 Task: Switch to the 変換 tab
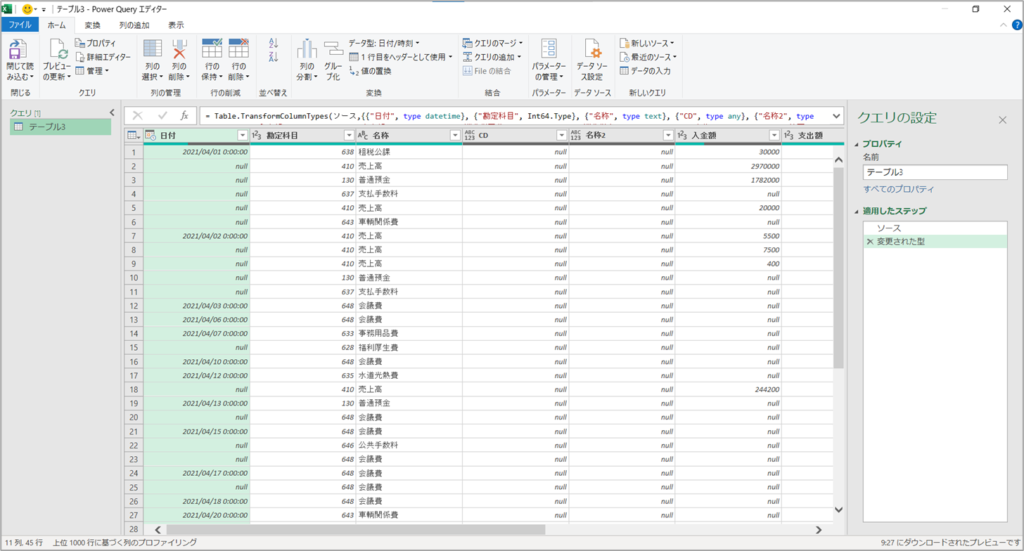pyautogui.click(x=93, y=25)
